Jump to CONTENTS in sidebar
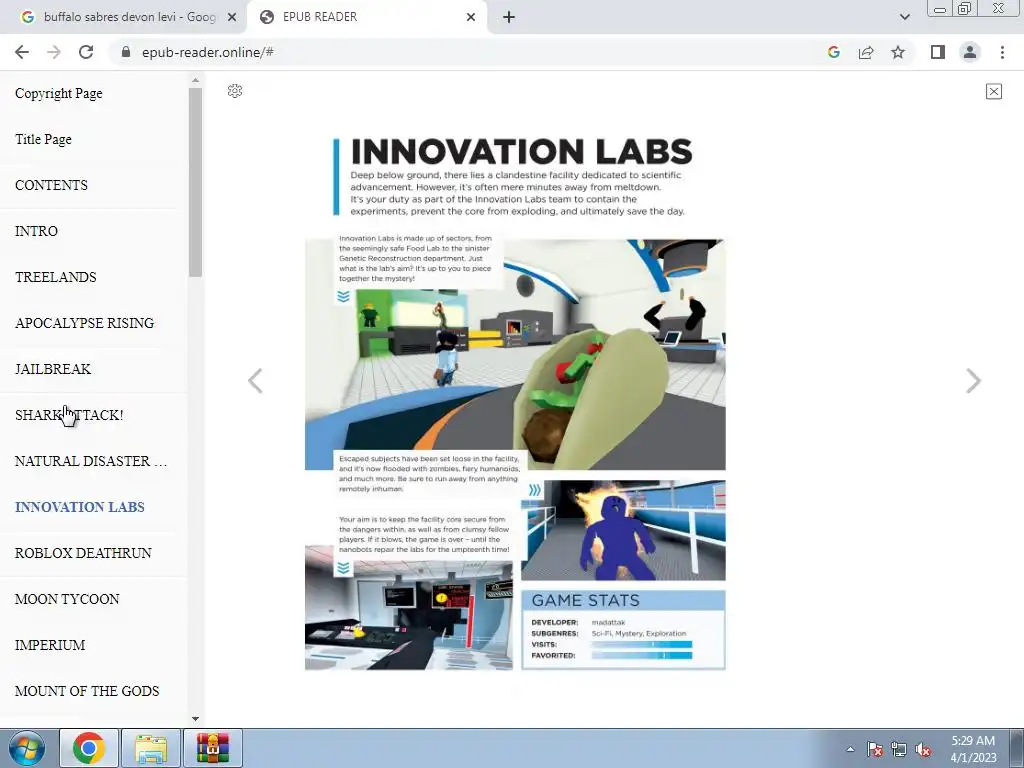The height and width of the screenshot is (768, 1024). [51, 185]
